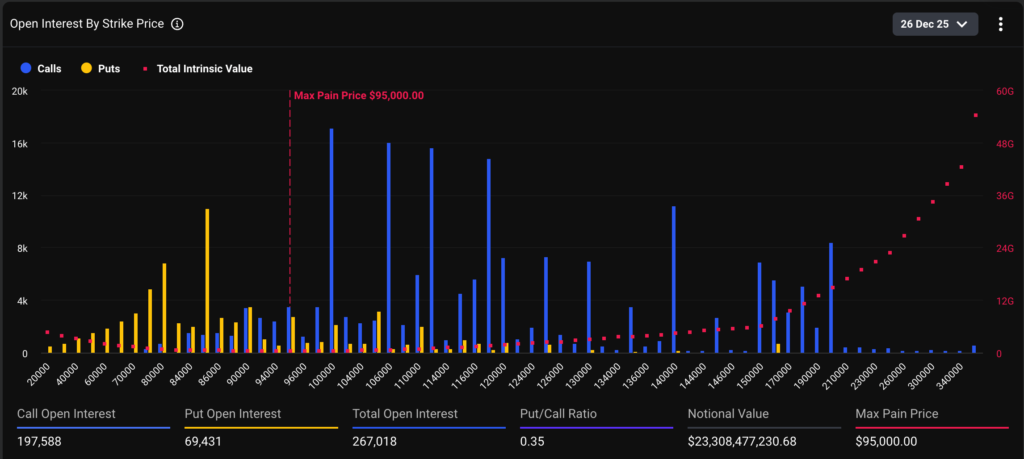Select the tallest yellow puts bar

point(207,280)
